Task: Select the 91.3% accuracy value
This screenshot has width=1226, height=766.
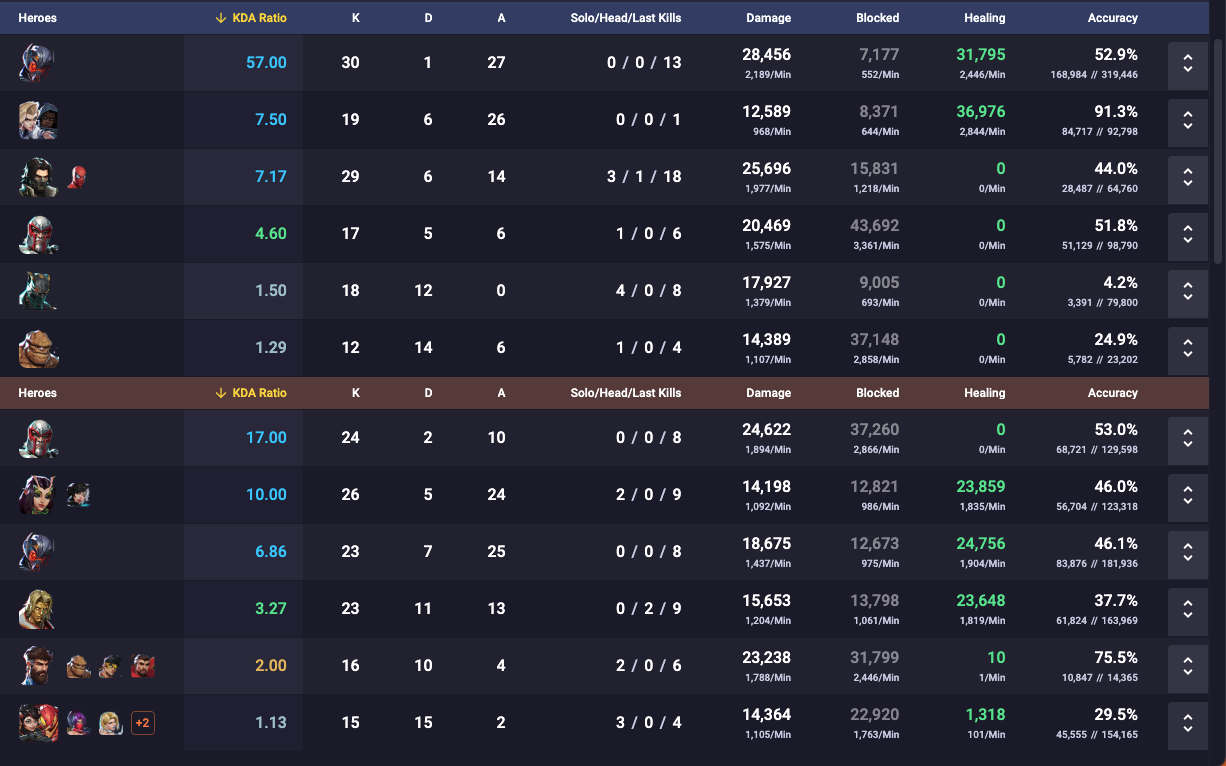Action: click(1116, 112)
